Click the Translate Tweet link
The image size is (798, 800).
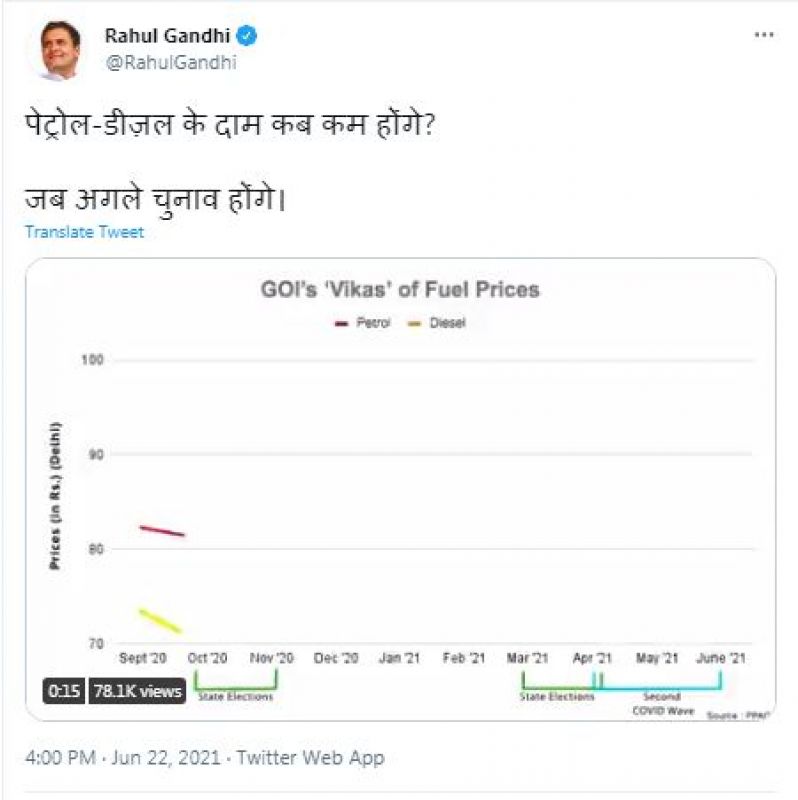pos(84,232)
